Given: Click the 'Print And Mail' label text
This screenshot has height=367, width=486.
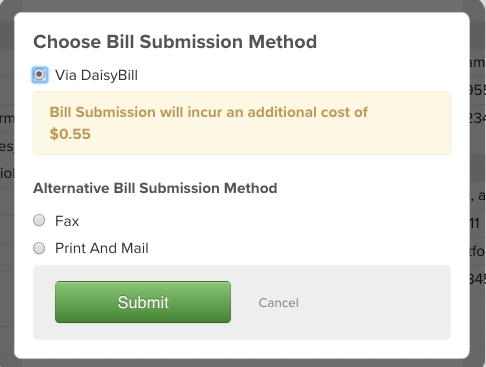Looking at the screenshot, I should coord(102,248).
